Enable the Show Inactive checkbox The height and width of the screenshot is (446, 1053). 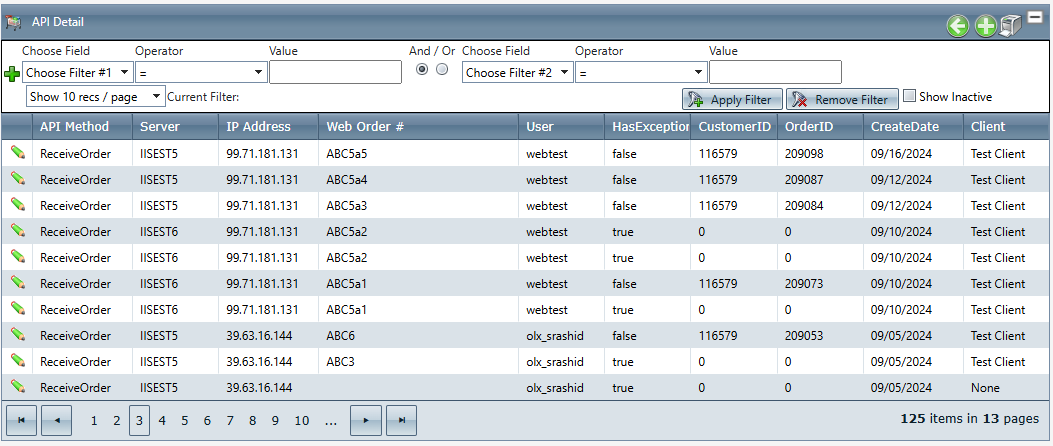[x=909, y=97]
